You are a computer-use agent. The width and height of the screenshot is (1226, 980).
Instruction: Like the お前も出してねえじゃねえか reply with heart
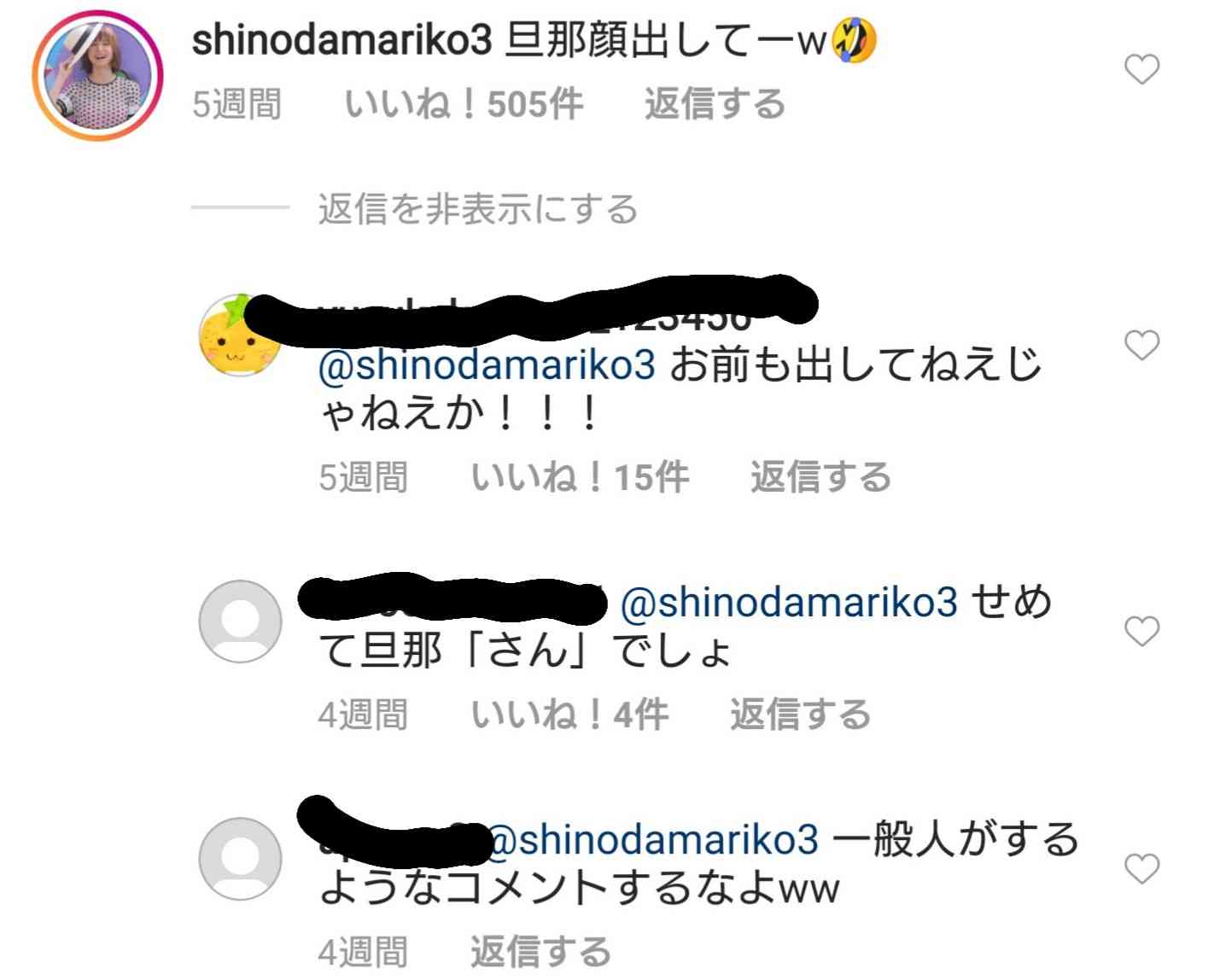point(1141,346)
